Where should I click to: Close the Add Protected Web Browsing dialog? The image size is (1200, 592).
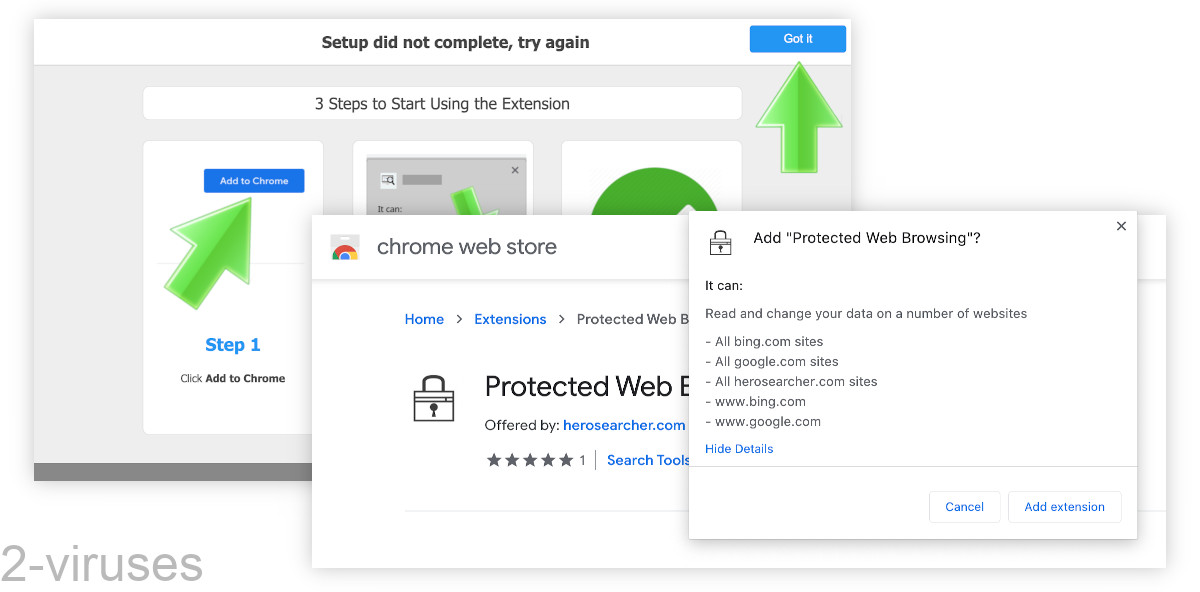pos(1121,226)
